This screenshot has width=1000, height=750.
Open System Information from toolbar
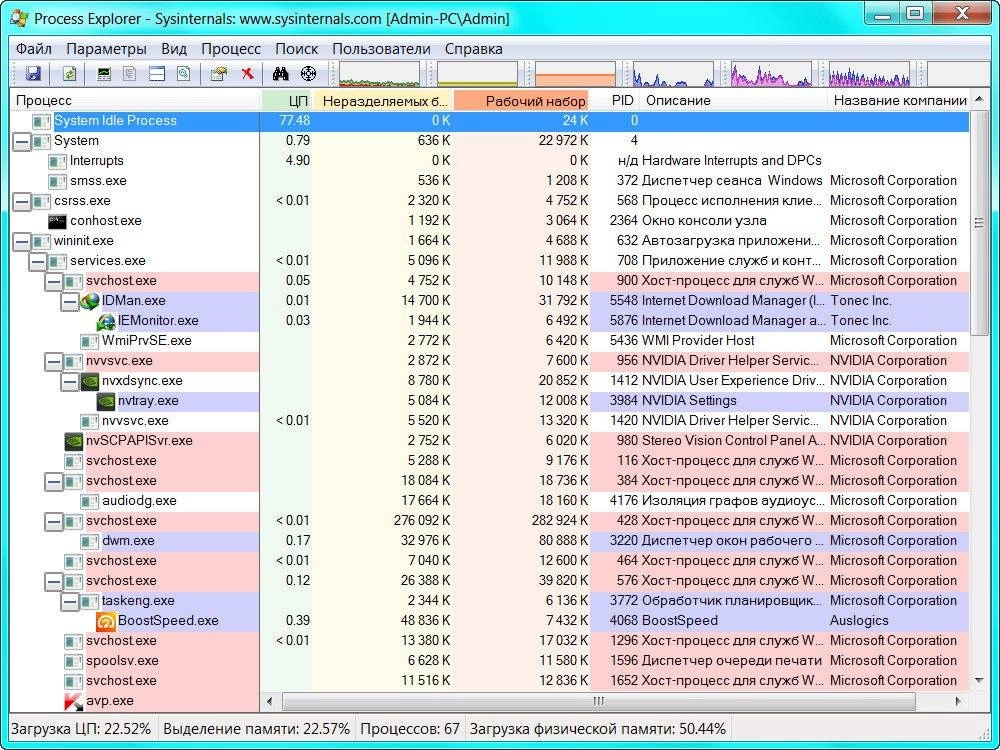(x=103, y=74)
